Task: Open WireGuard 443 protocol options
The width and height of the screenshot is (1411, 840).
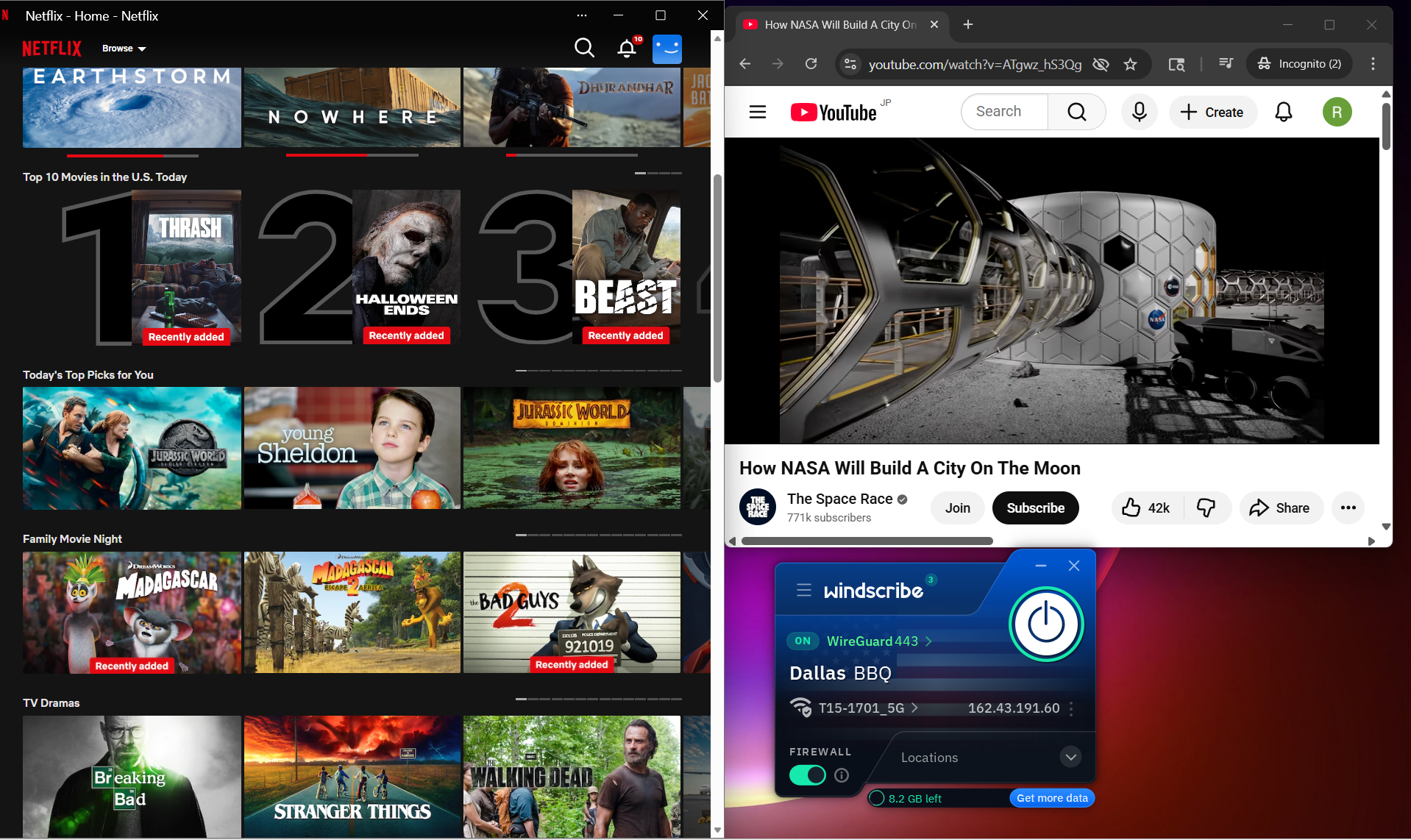Action: pyautogui.click(x=879, y=641)
